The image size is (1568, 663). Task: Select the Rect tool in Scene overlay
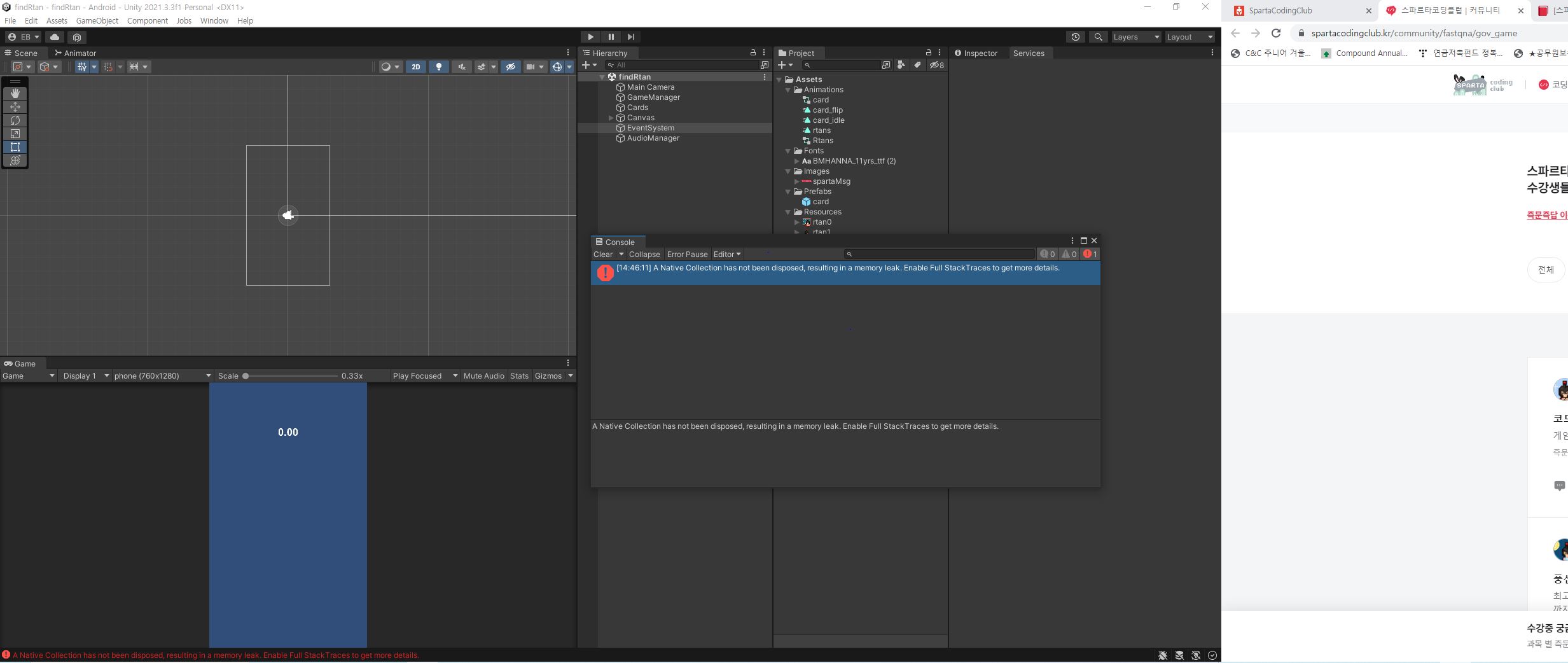tap(15, 147)
